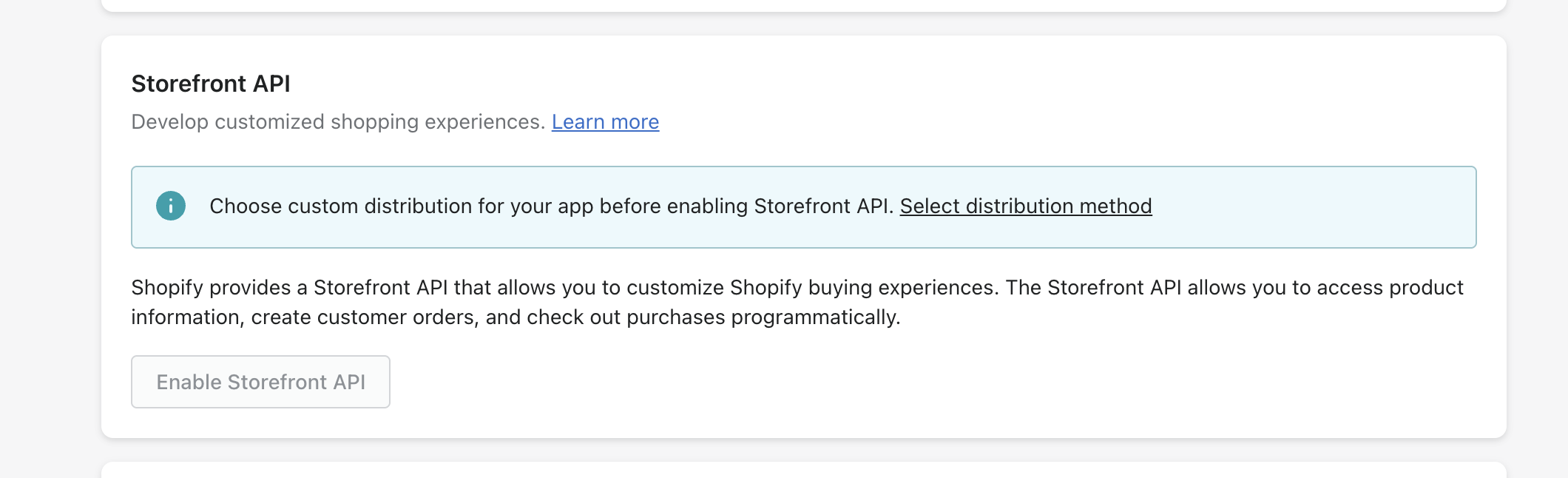Open the Learn more link
Image resolution: width=1568 pixels, height=478 pixels.
605,122
